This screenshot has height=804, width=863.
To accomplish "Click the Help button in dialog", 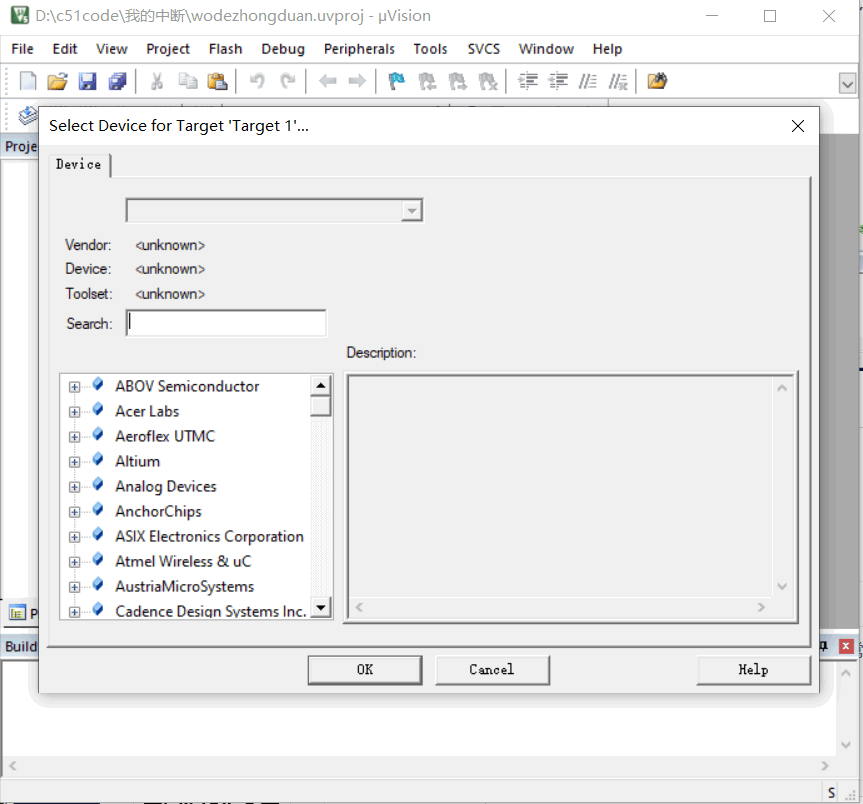I will point(753,670).
